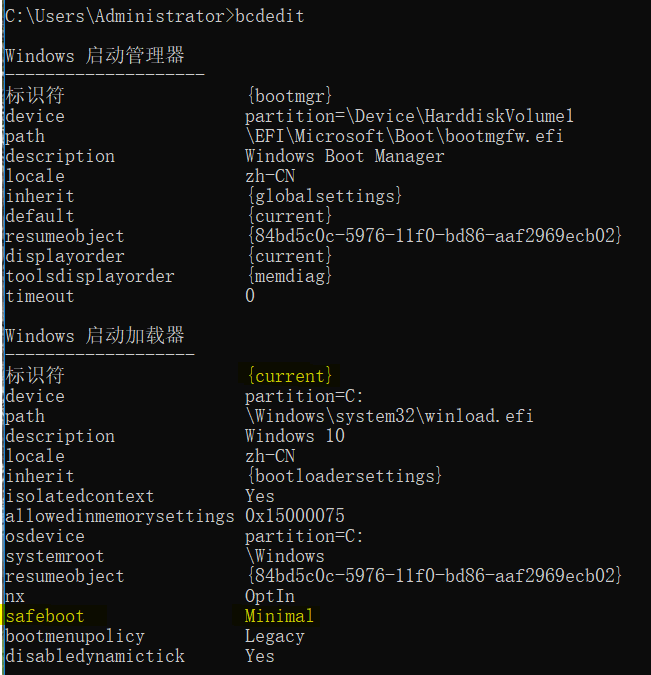Image resolution: width=651 pixels, height=675 pixels.
Task: Select the bootmgfw.efi path value
Action: 404,136
